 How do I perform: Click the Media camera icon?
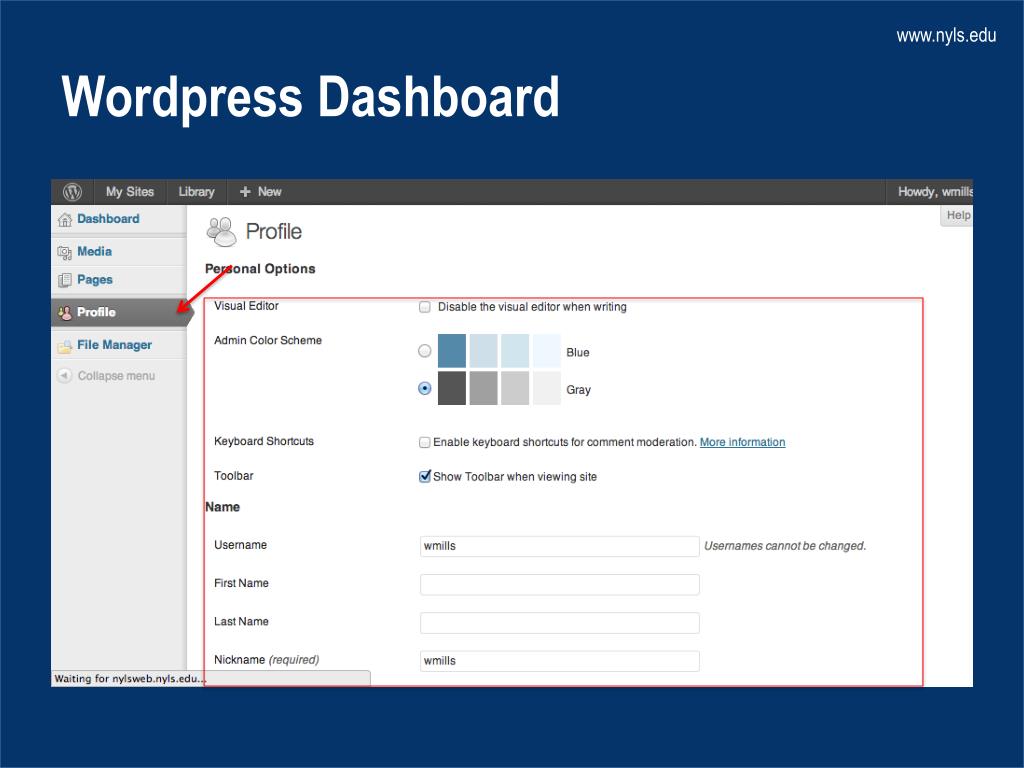point(65,252)
